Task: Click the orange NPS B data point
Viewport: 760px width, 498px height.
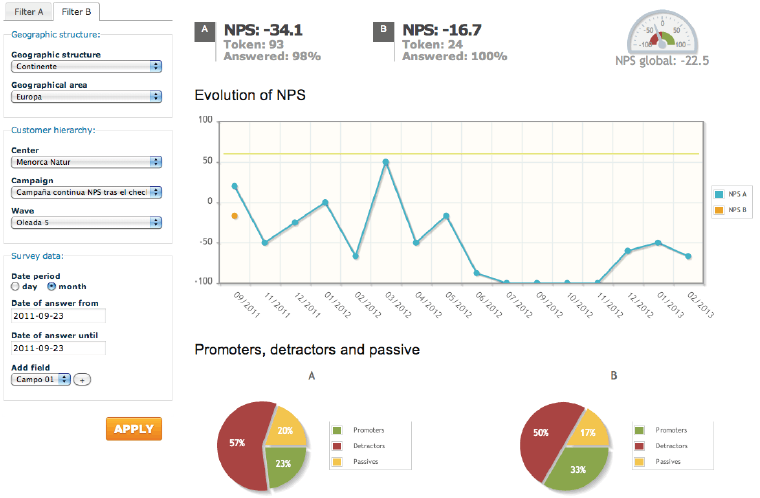Action: coord(235,216)
